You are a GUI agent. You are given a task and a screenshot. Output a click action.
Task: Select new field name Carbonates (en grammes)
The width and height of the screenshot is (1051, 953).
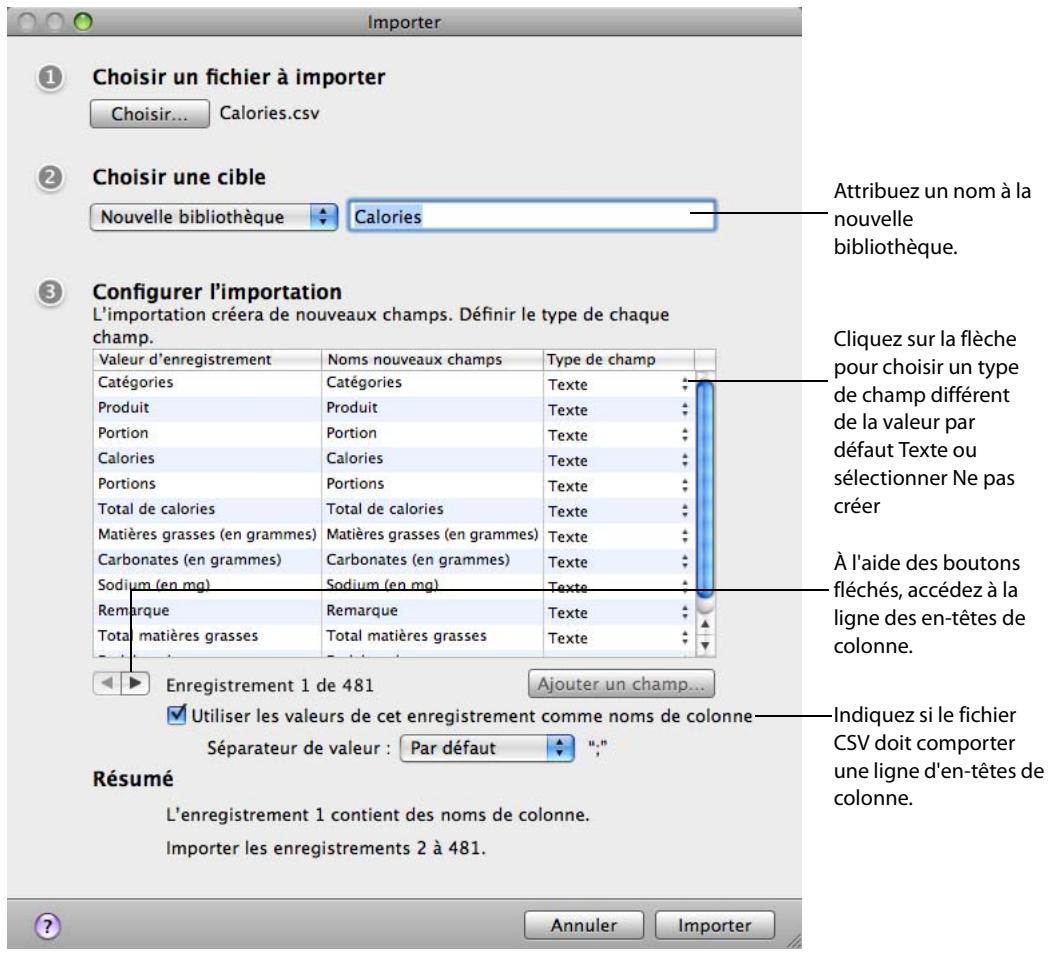coord(432,560)
